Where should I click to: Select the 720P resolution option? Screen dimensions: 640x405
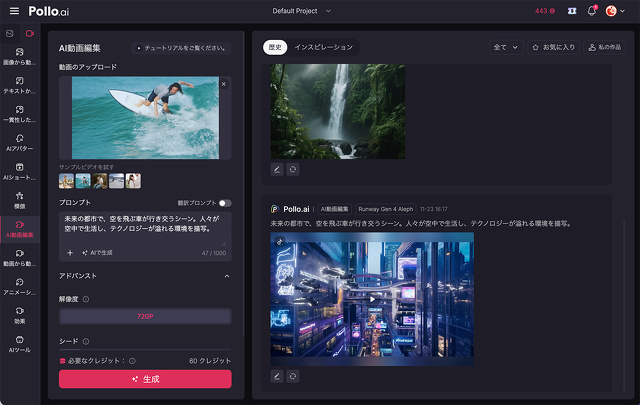pos(145,316)
